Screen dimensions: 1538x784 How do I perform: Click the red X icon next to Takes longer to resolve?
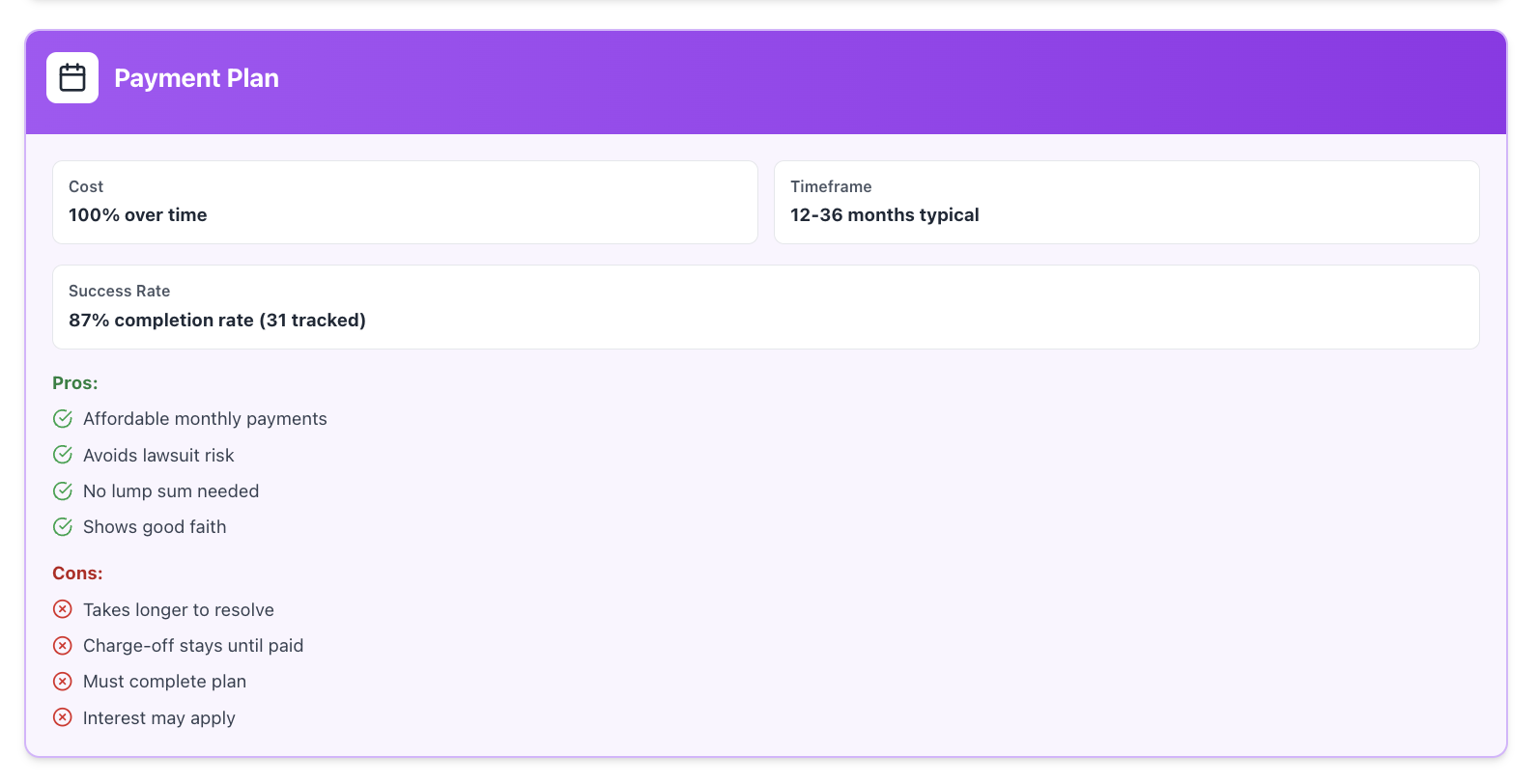63,609
